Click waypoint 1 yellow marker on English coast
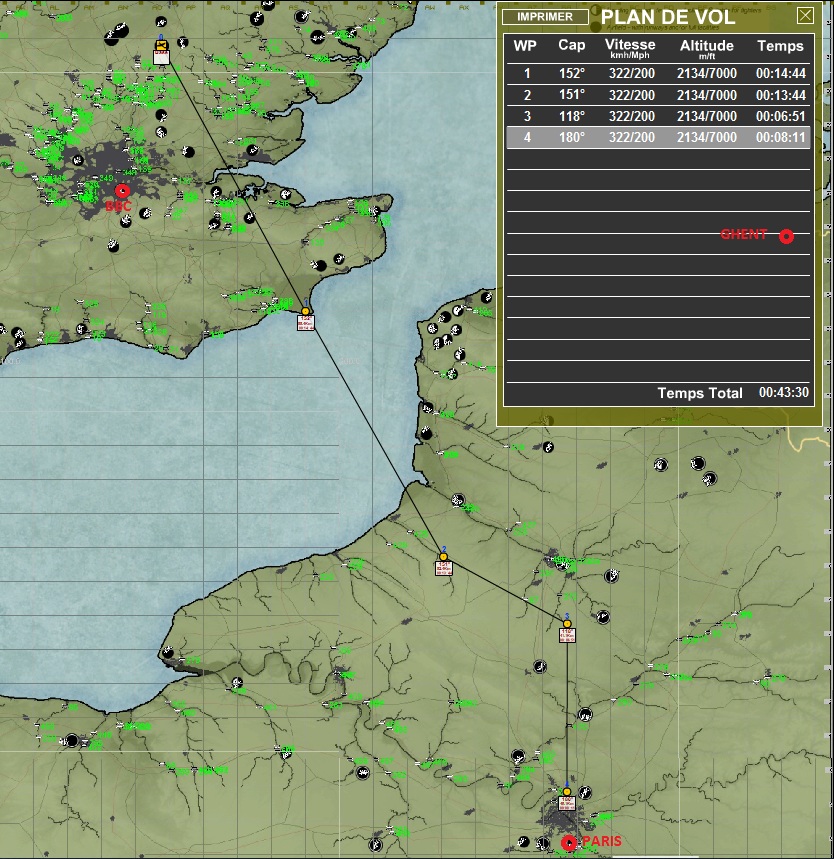The width and height of the screenshot is (834, 859). (305, 311)
